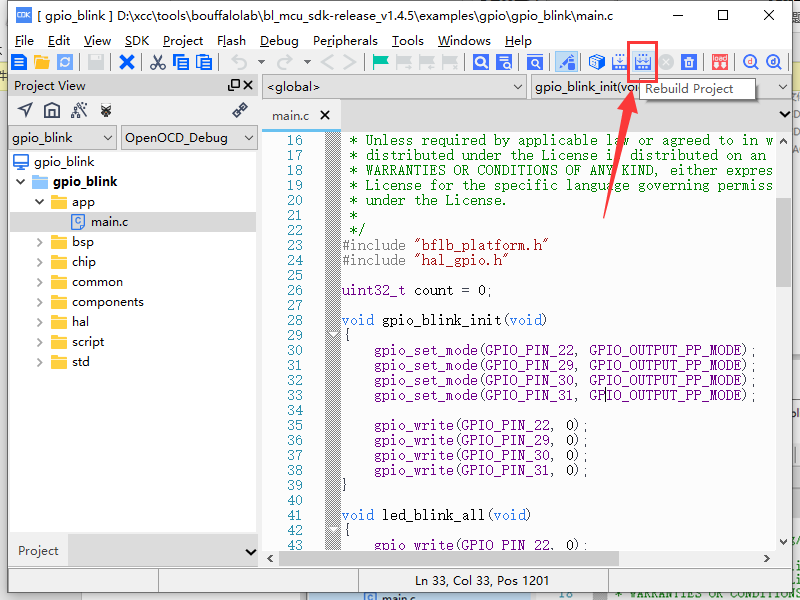Open the gpio_blink project combo box
The height and width of the screenshot is (600, 800).
(x=63, y=138)
